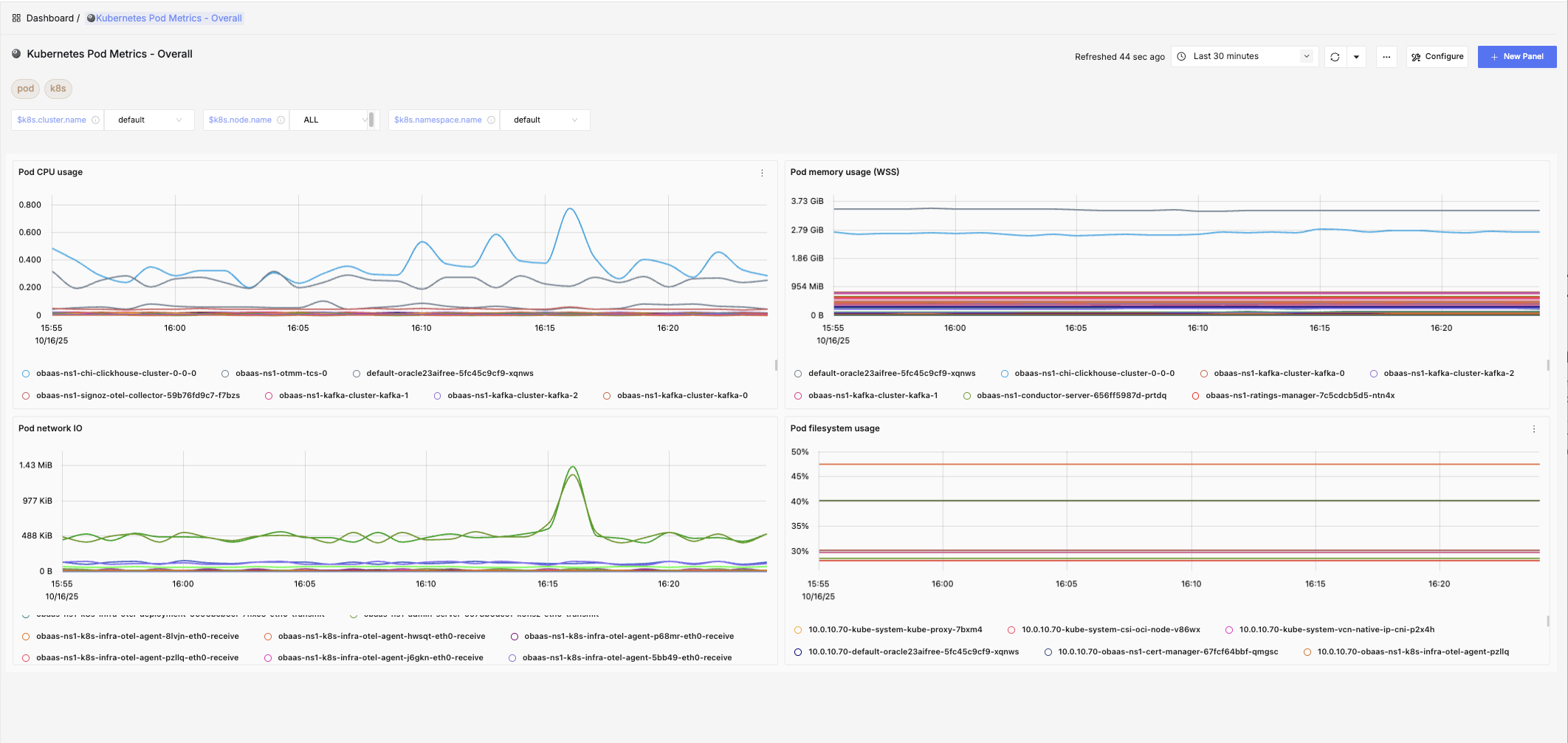Open the Pod filesystem usage panel options menu
1568x743 pixels.
click(x=1534, y=428)
